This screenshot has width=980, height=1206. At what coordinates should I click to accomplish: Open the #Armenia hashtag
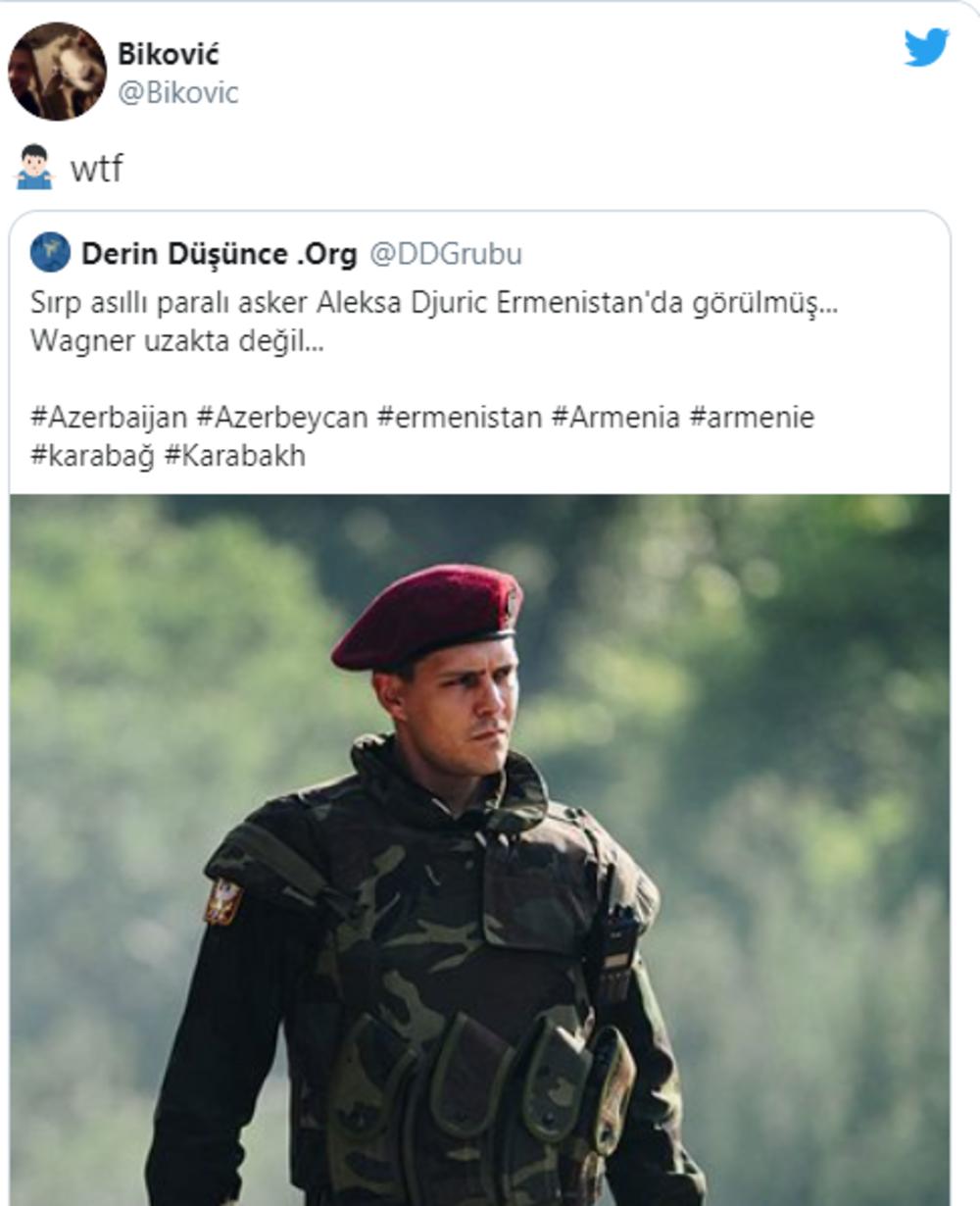[615, 418]
